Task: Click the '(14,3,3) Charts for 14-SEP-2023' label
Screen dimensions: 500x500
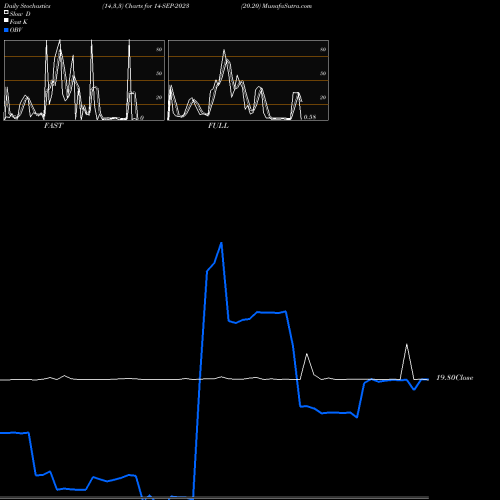Action: pyautogui.click(x=146, y=6)
